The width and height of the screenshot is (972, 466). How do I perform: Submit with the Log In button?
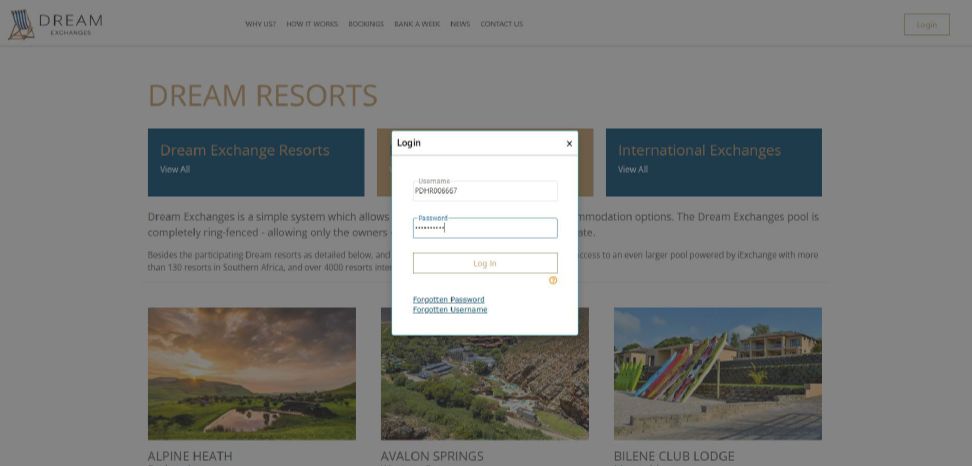(x=485, y=263)
